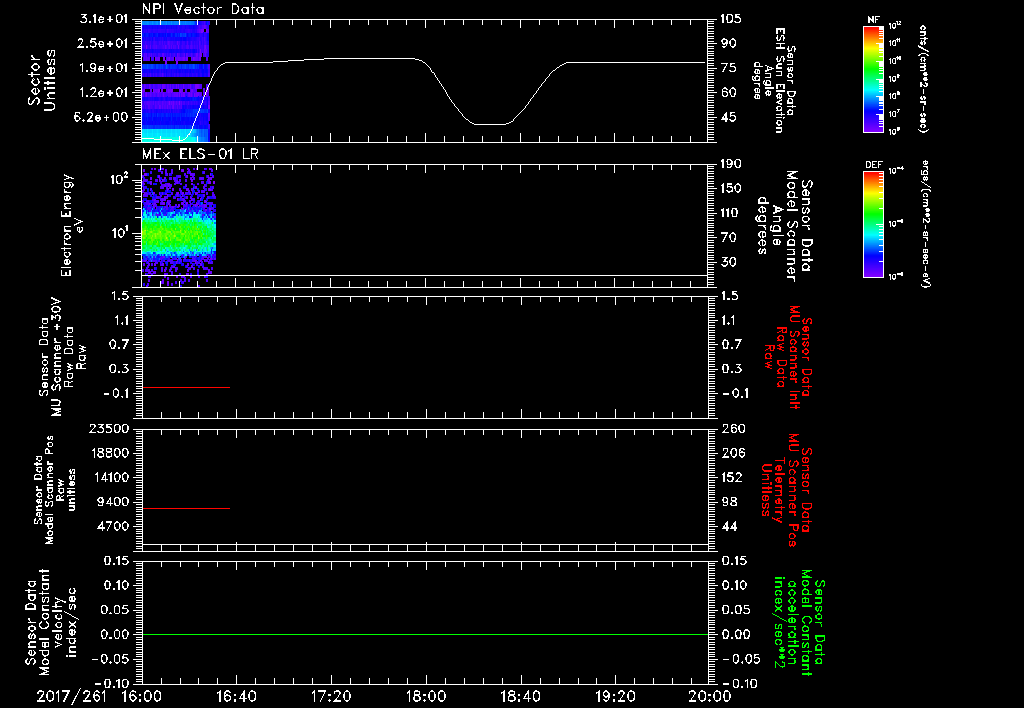Image resolution: width=1024 pixels, height=708 pixels.
Task: Click the '98' telemetry tick label
Action: (729, 502)
